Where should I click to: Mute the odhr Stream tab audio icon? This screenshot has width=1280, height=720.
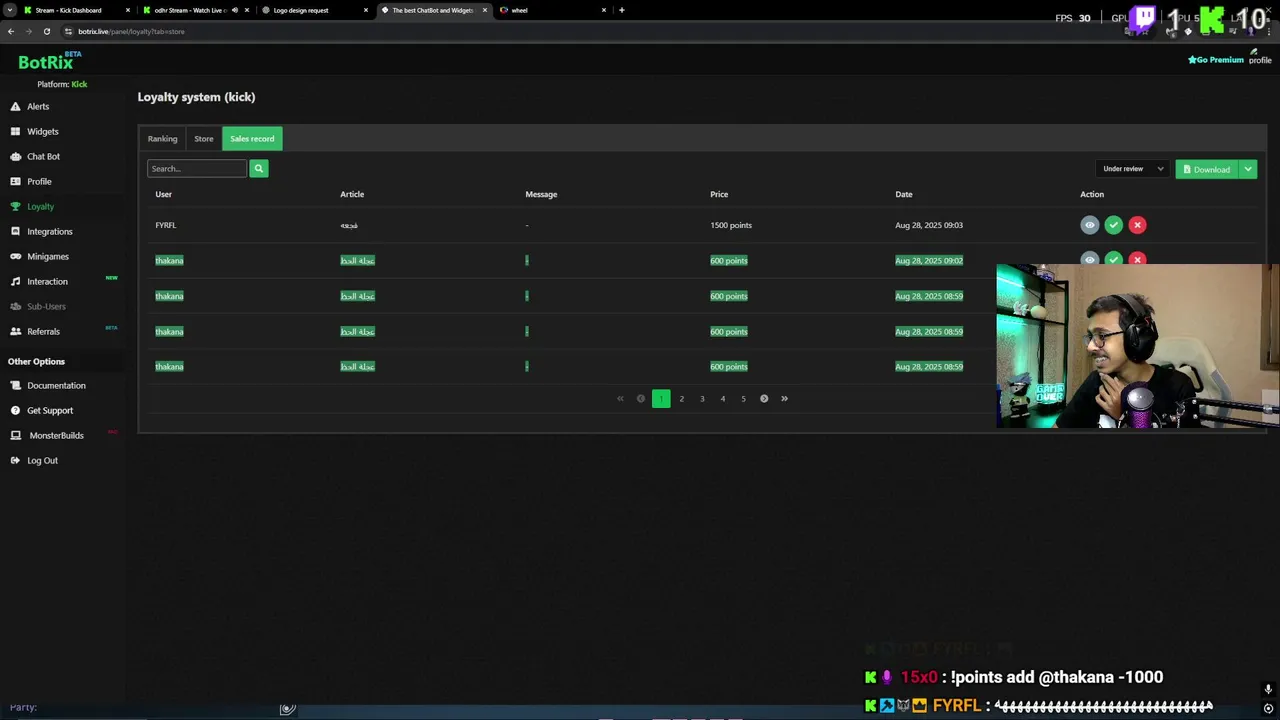(235, 10)
